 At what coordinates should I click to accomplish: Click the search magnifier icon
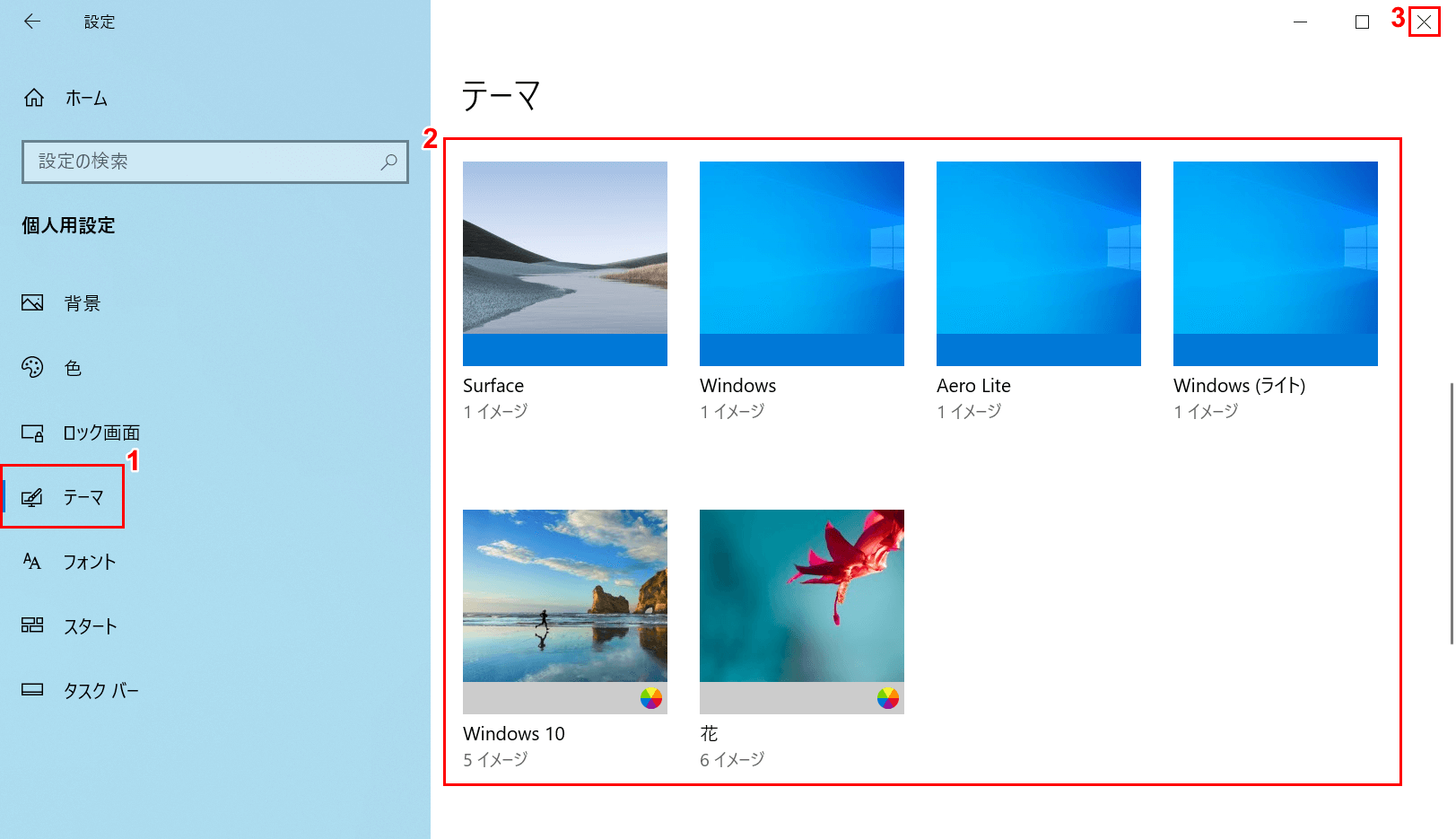(x=389, y=162)
